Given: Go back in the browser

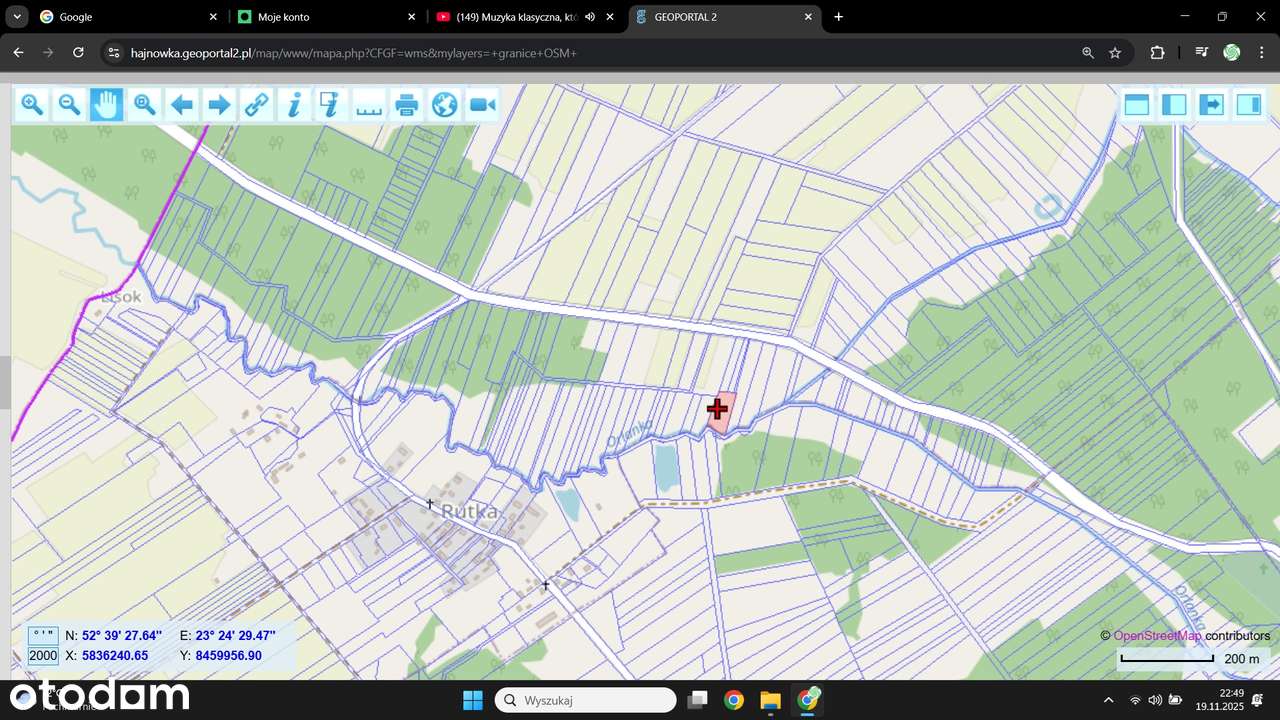Looking at the screenshot, I should [18, 53].
